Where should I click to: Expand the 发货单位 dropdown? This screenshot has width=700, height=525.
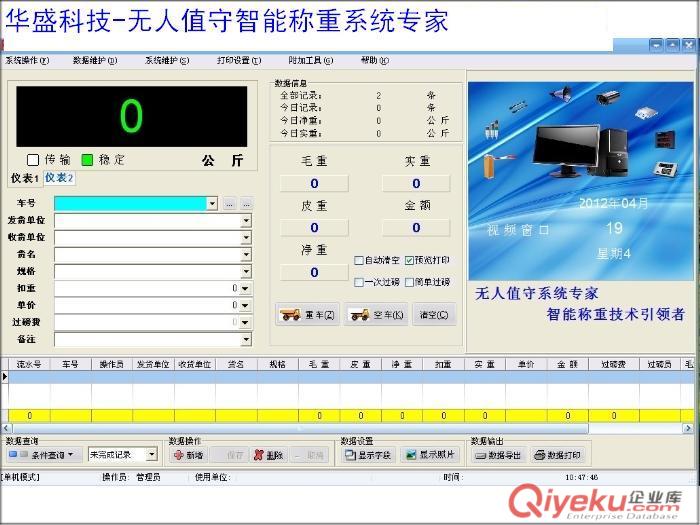tap(246, 221)
